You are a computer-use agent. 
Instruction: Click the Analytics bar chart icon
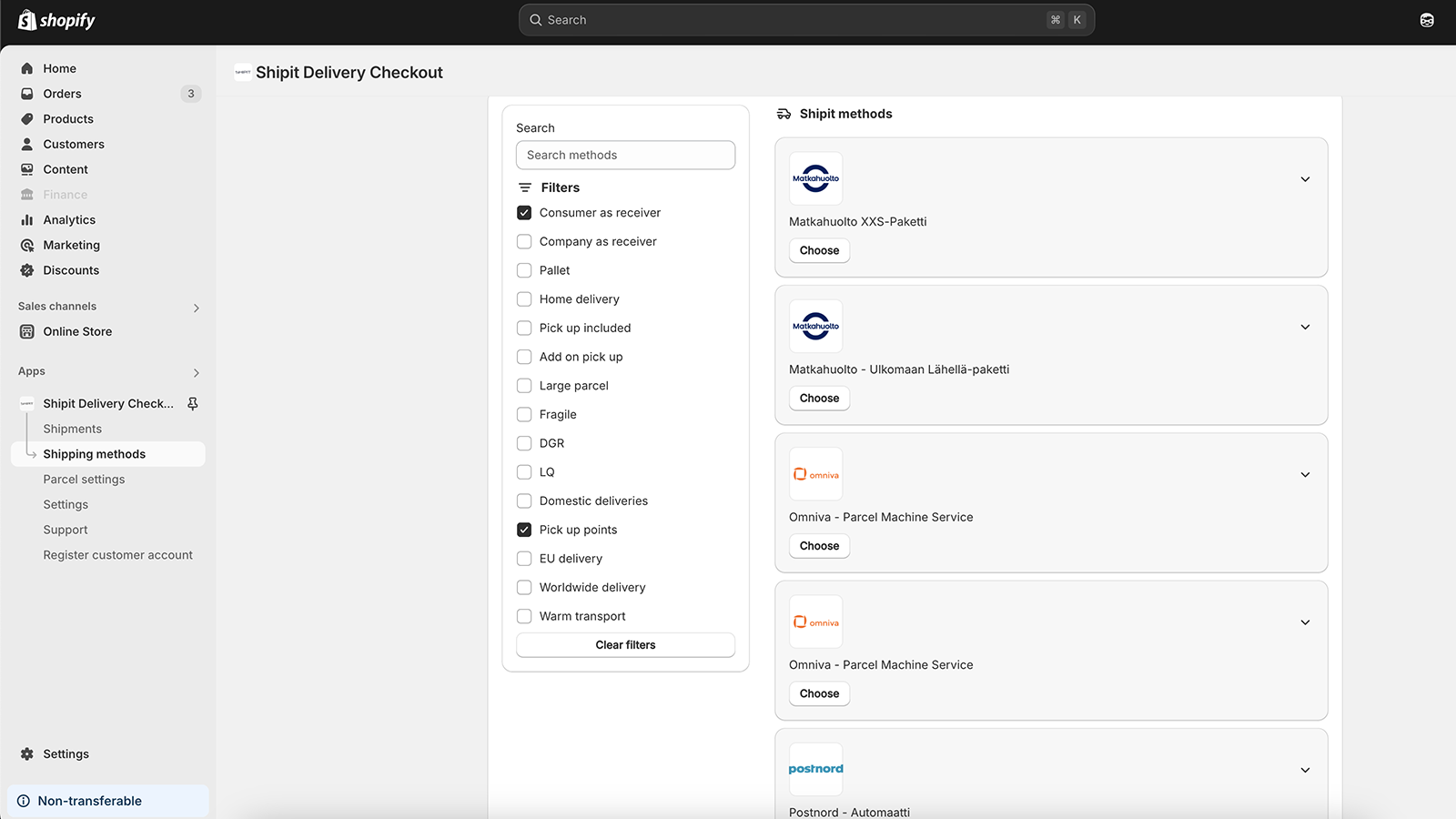tap(27, 220)
